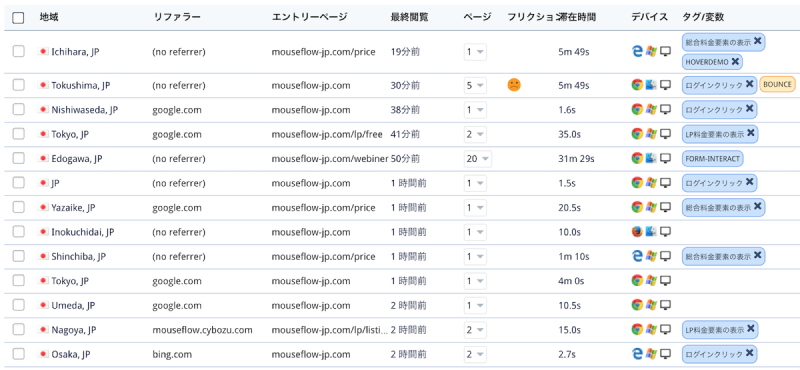Remove the HOVERDEMO tag with its X
Screen dimensions: 800x370
tap(735, 61)
